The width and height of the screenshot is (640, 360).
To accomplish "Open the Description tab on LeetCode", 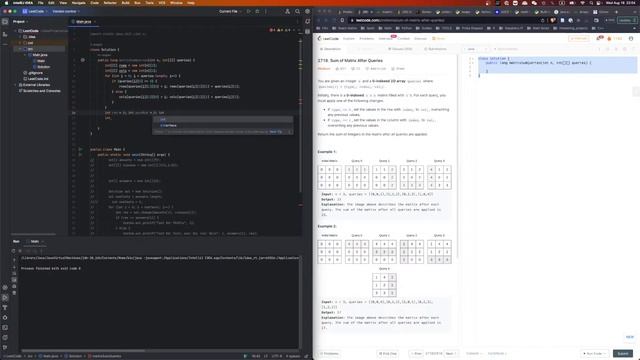I will click(330, 49).
